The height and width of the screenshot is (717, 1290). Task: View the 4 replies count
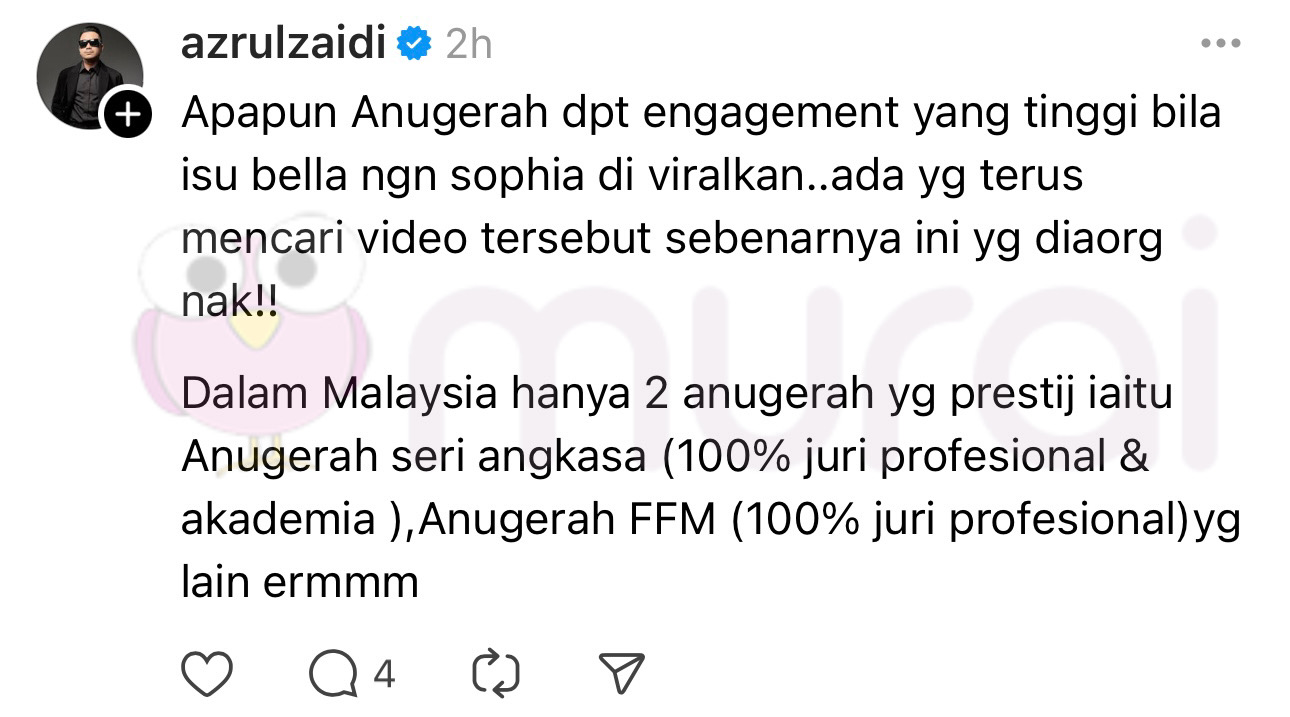(x=385, y=676)
